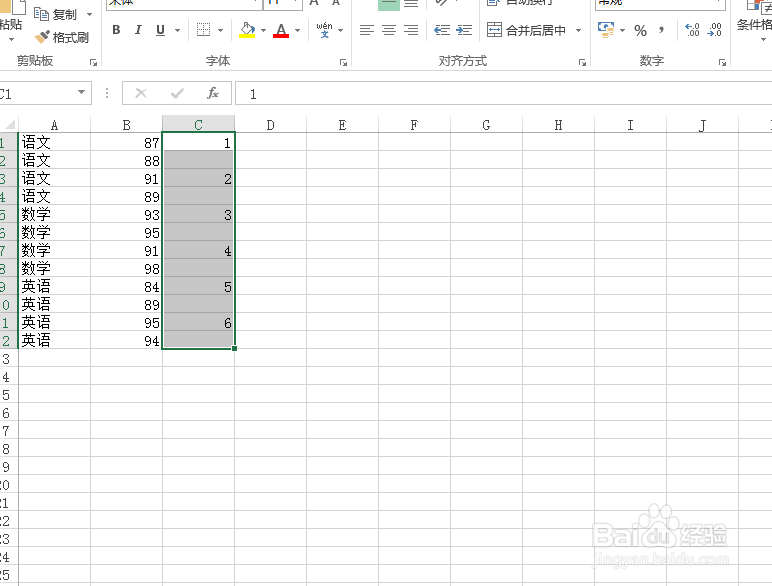Click the Paste (粘贴) button
The image size is (772, 586).
tap(10, 20)
